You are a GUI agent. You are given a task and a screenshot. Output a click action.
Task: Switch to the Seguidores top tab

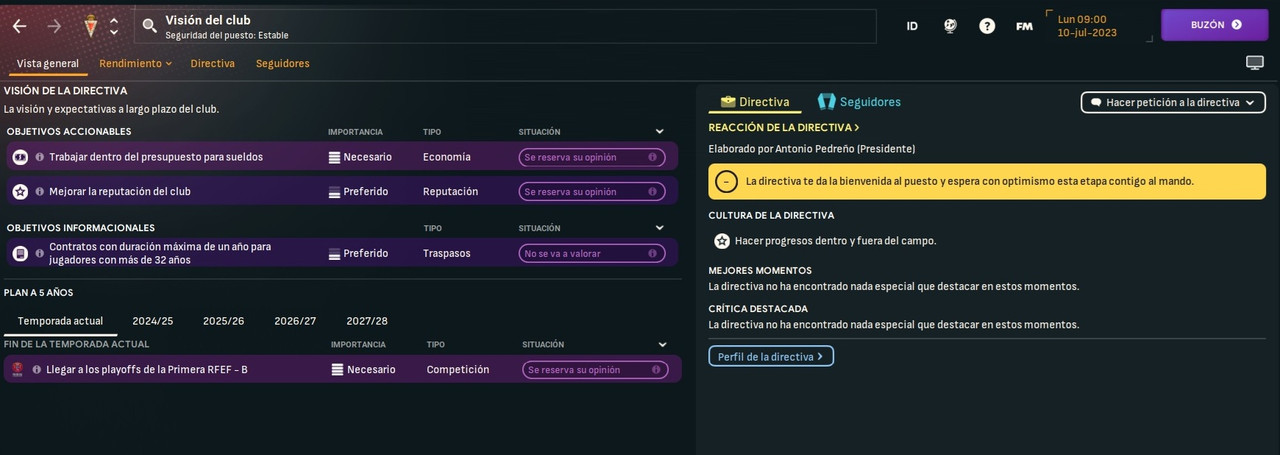[x=283, y=63]
